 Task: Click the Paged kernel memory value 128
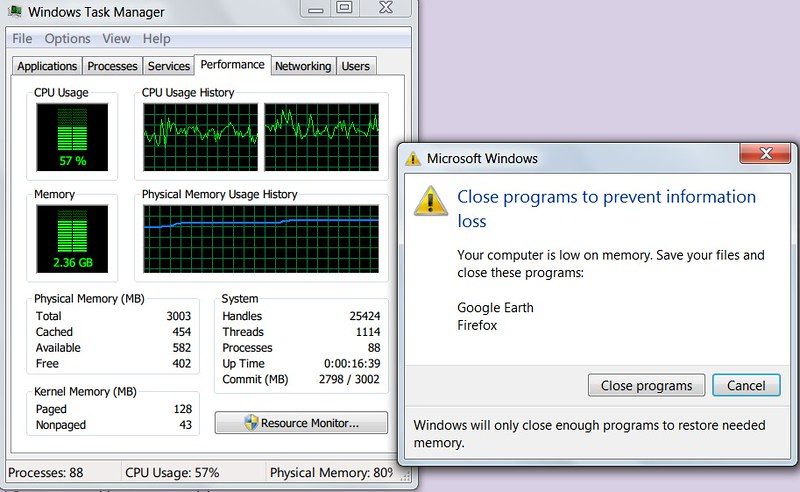[x=183, y=409]
